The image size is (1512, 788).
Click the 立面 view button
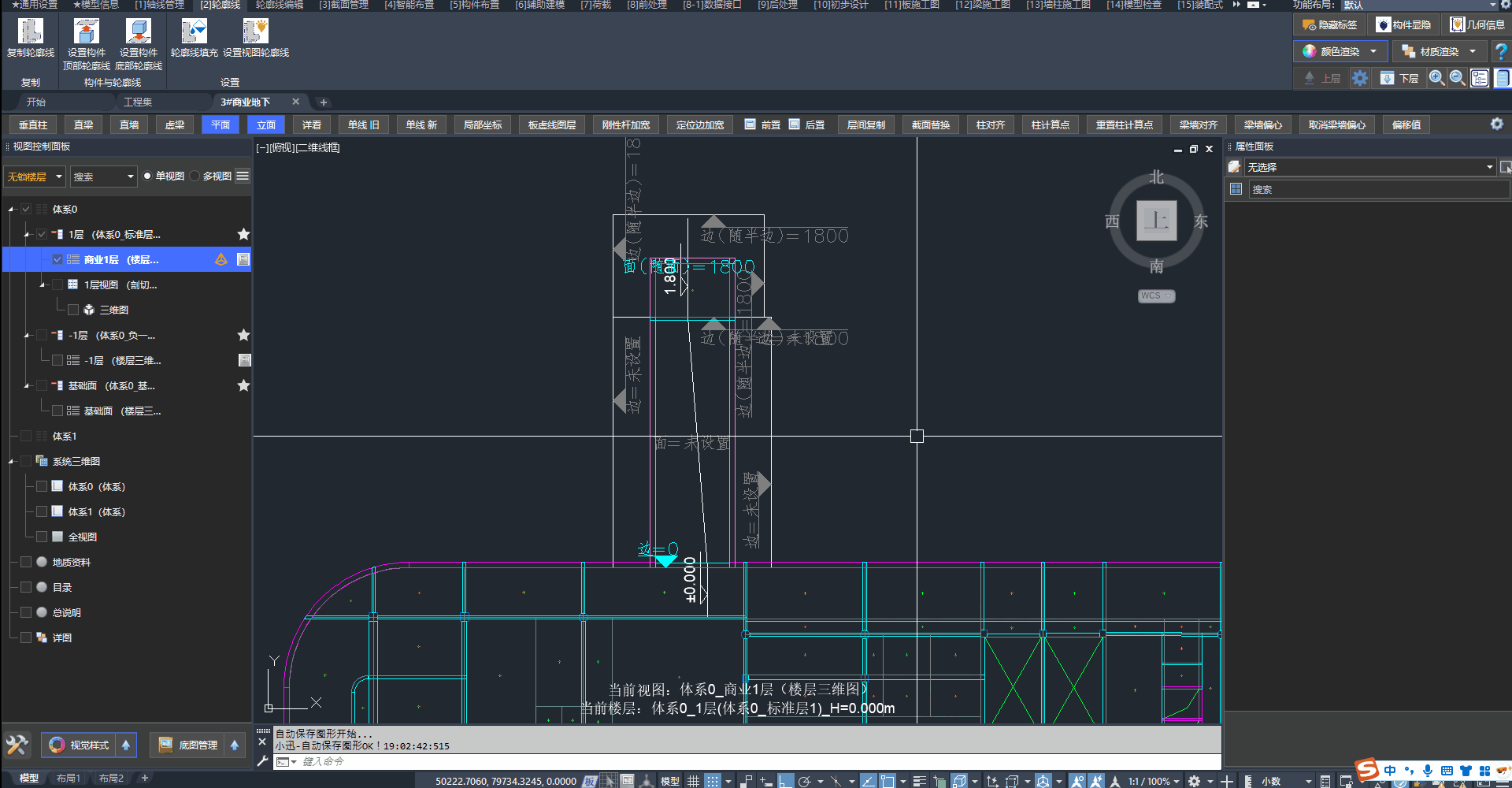coord(266,125)
